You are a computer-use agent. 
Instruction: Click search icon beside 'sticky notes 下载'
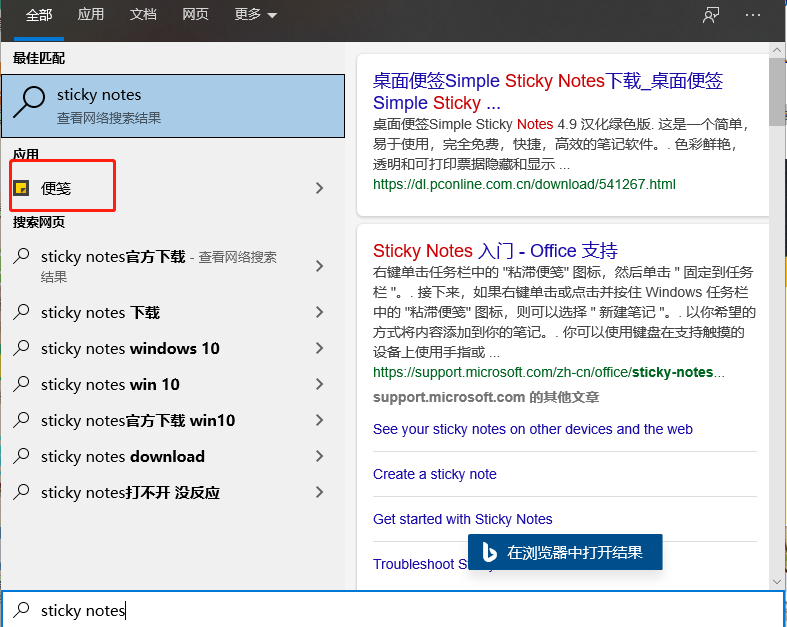(21, 312)
